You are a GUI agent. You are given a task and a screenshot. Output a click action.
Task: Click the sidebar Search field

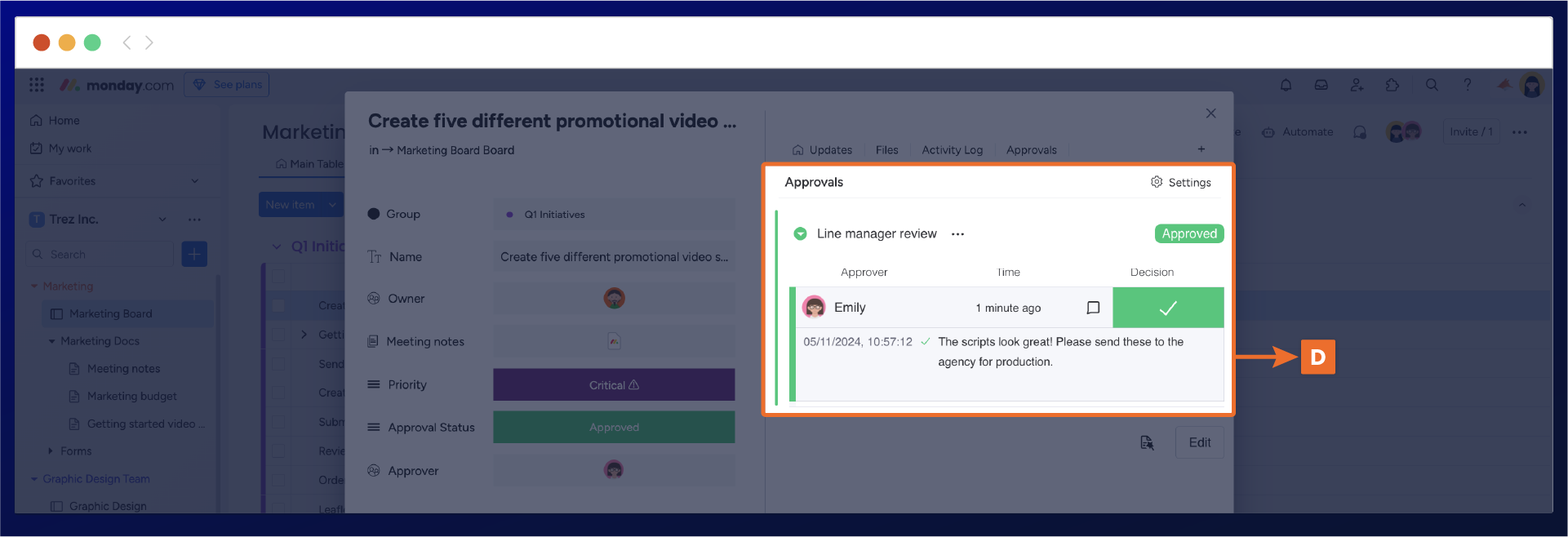(x=100, y=255)
